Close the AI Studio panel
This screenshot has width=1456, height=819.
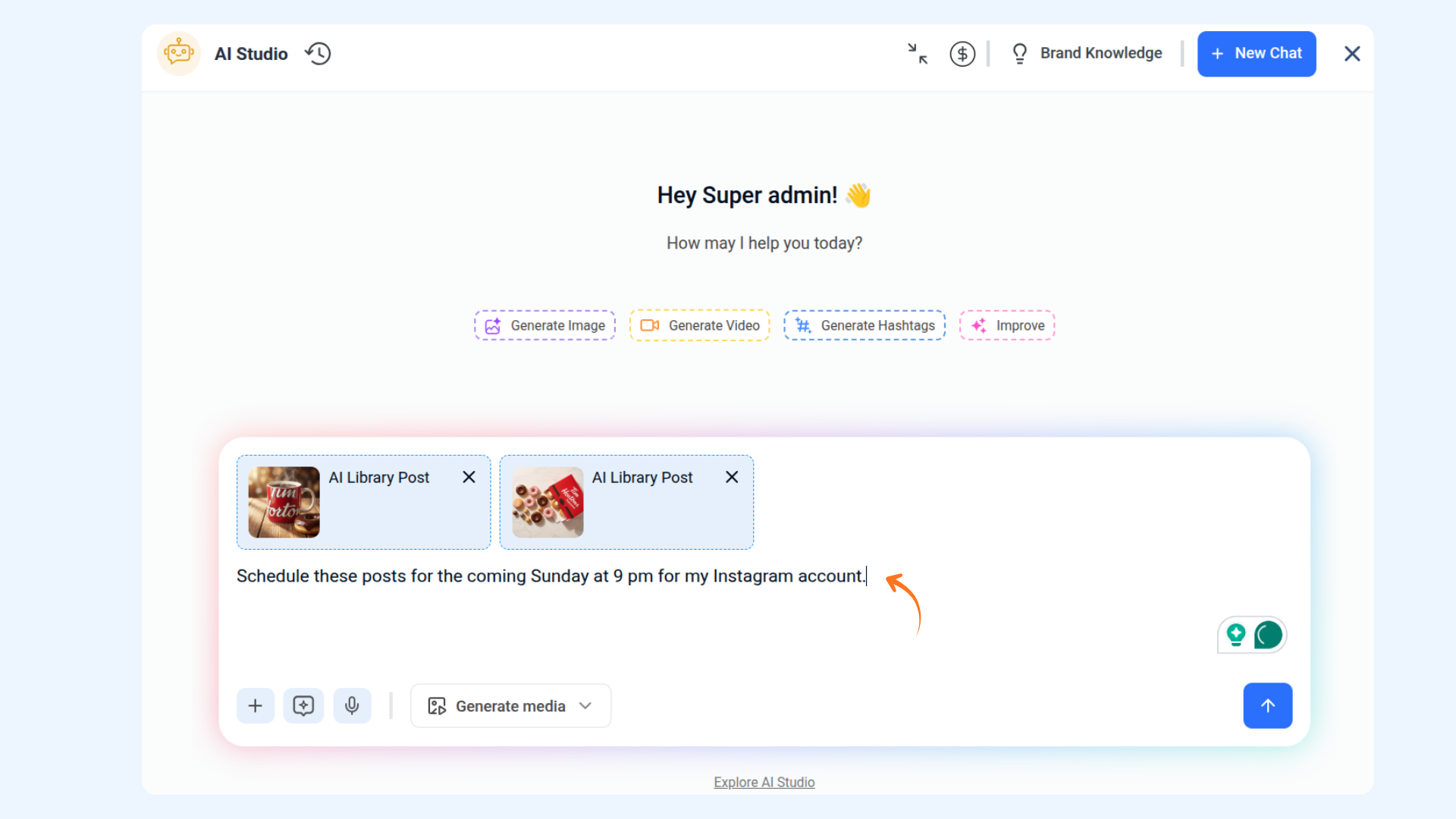1352,54
